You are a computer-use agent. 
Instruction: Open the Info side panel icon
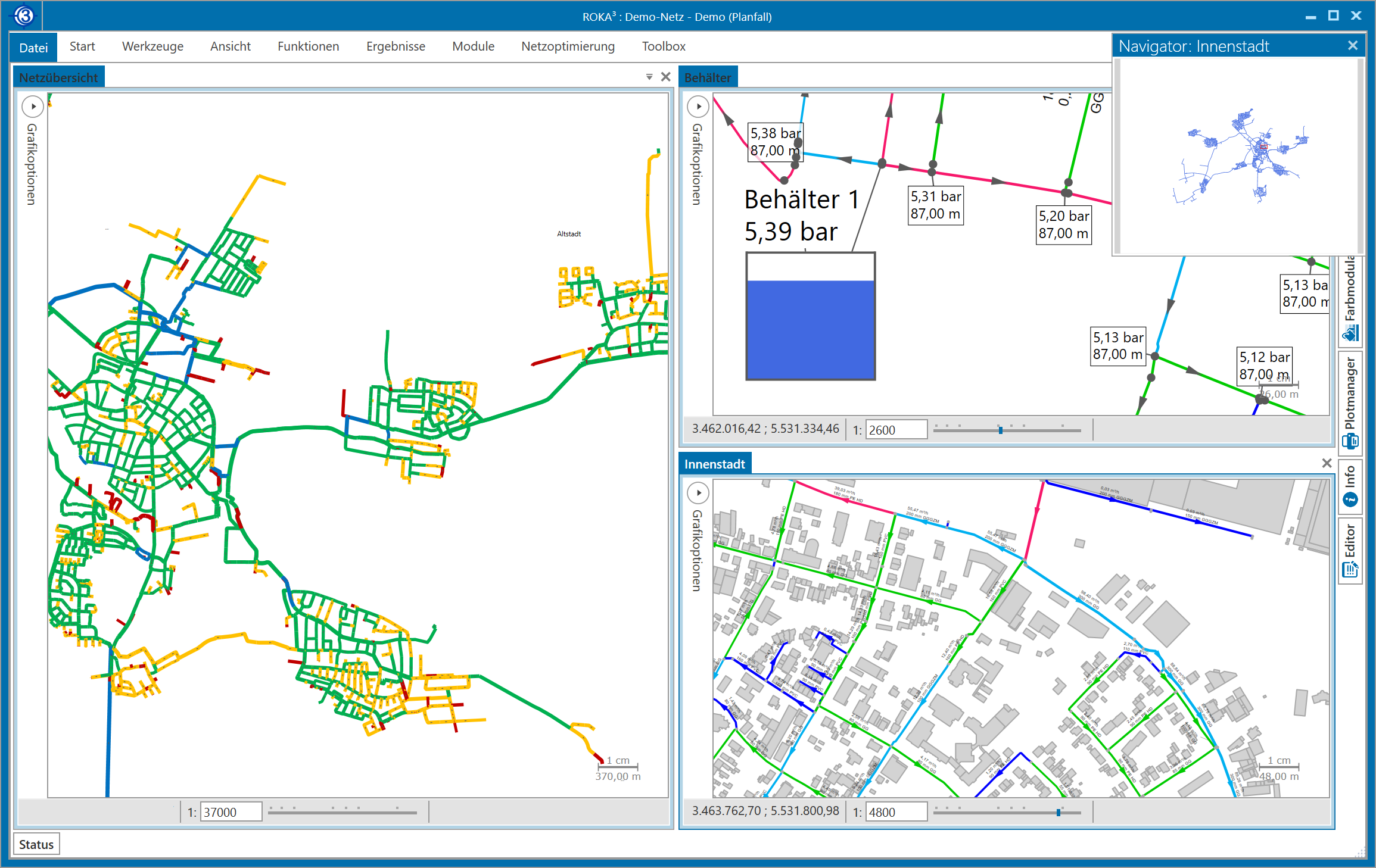pos(1350,499)
